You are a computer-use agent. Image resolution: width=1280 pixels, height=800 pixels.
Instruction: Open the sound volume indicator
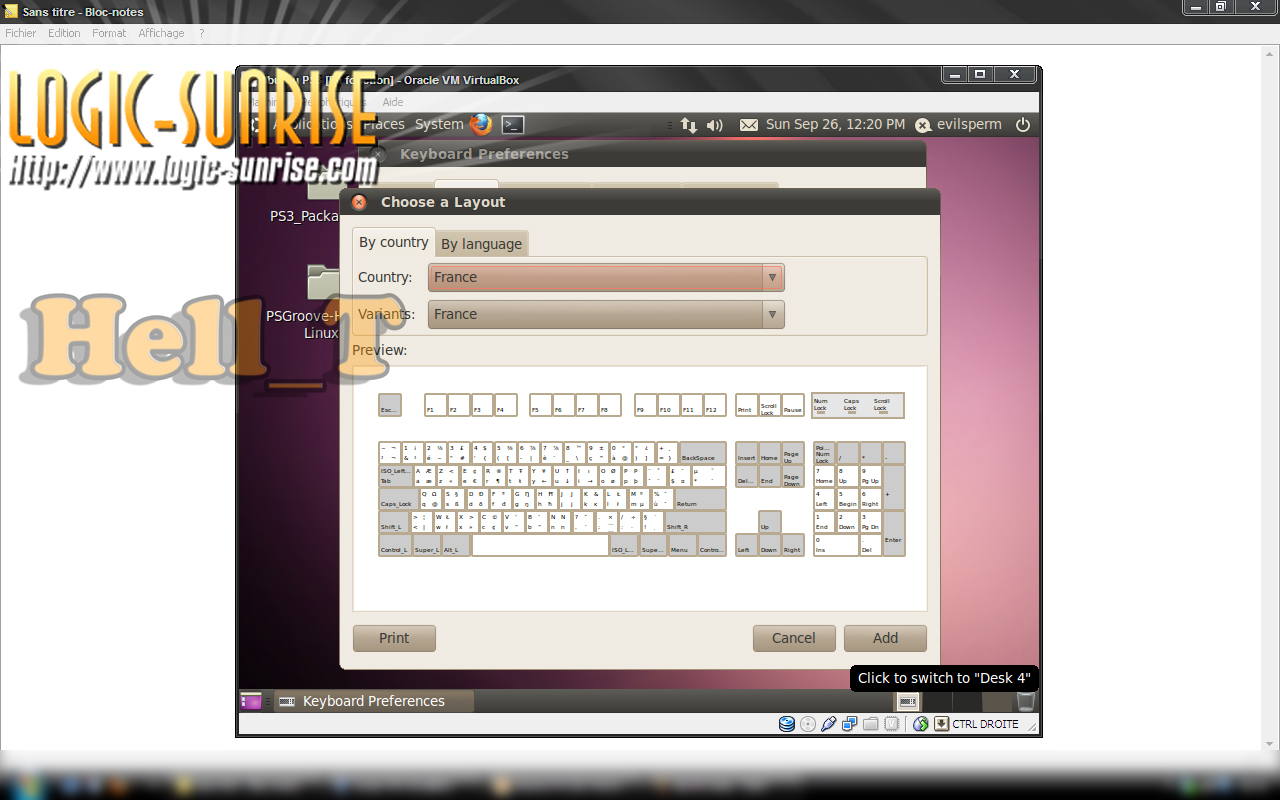(x=715, y=125)
